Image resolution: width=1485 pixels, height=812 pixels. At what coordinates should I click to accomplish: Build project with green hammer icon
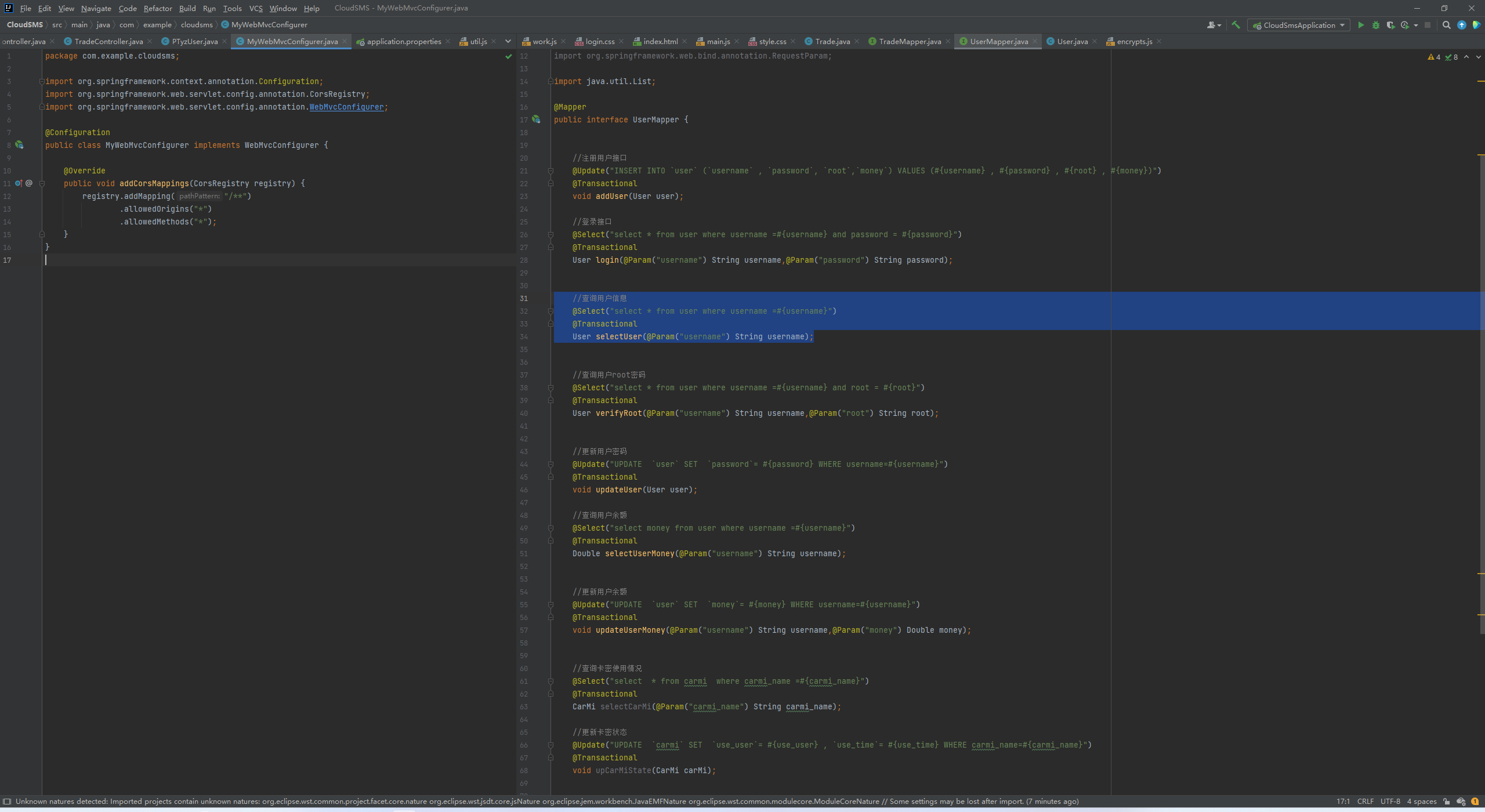click(1236, 25)
